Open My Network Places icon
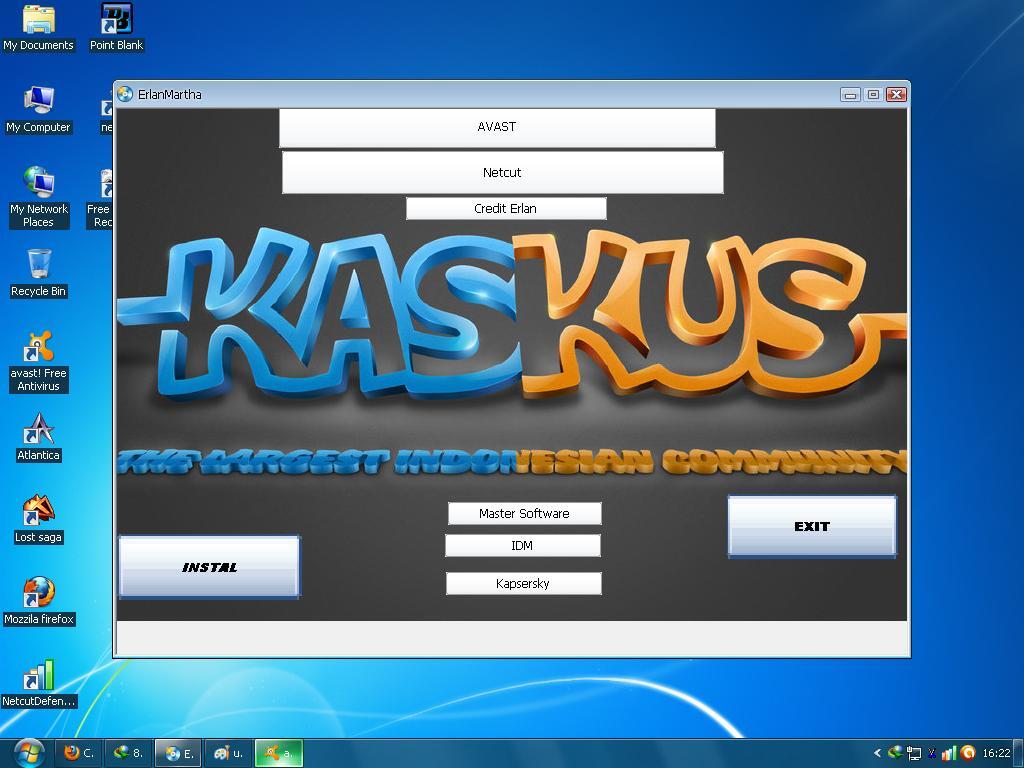This screenshot has width=1024, height=768. click(39, 197)
